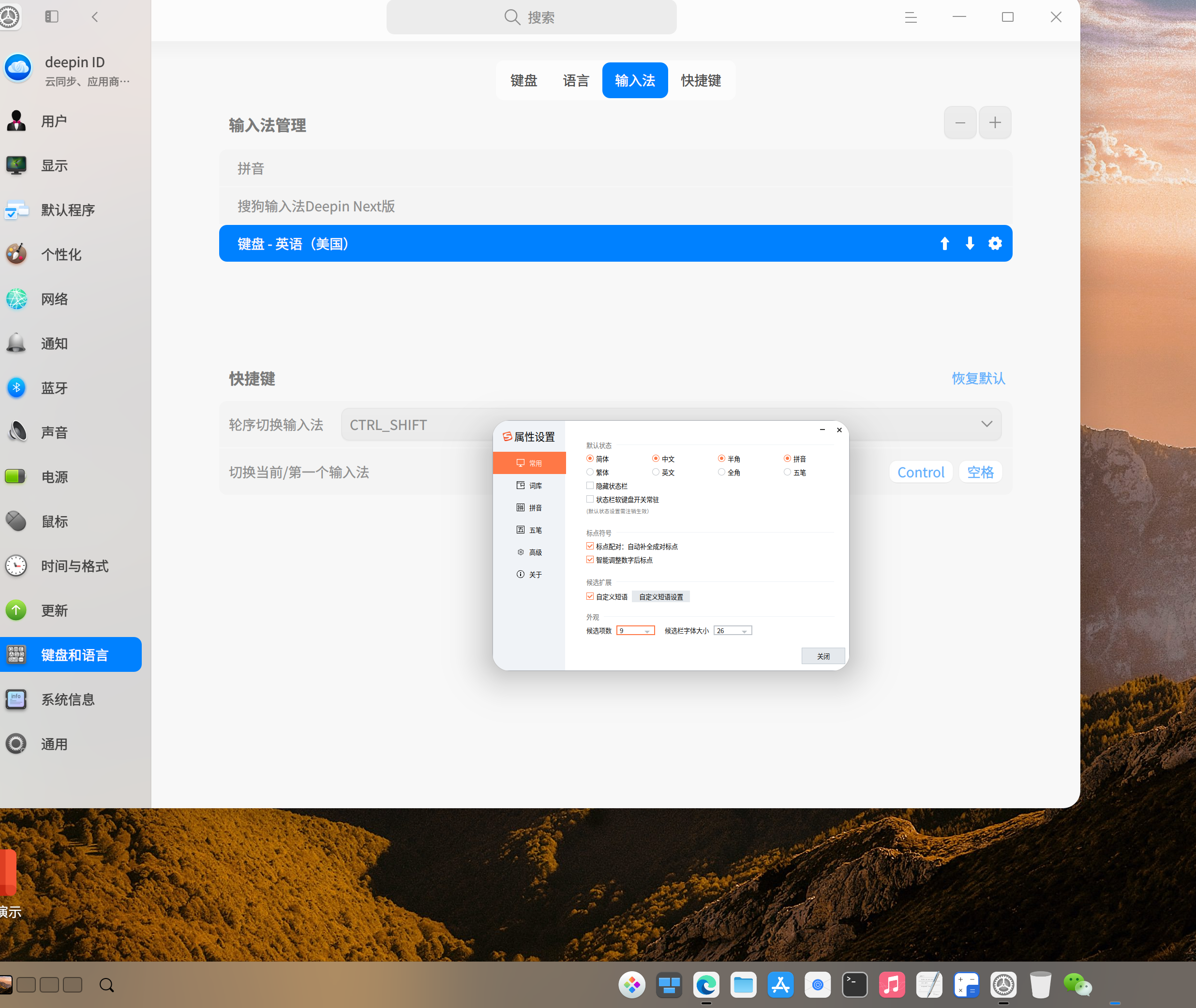
Task: Open settings gear for 键盘-英语 input method
Action: point(995,243)
